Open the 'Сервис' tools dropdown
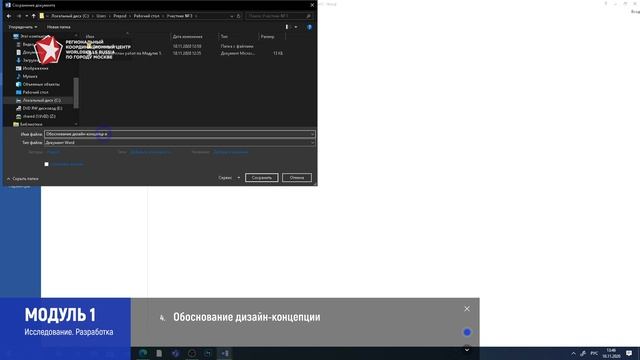Screen dimensions: 640x360 (x=229, y=178)
